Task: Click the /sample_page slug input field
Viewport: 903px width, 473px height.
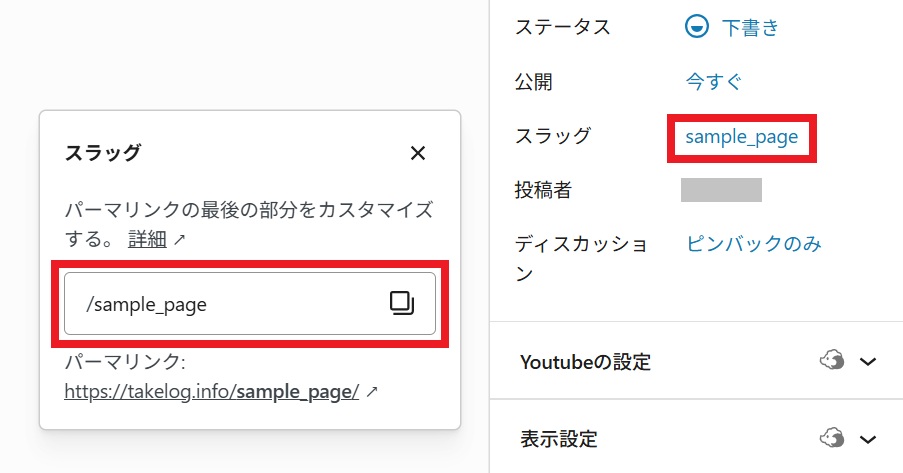Action: [250, 304]
